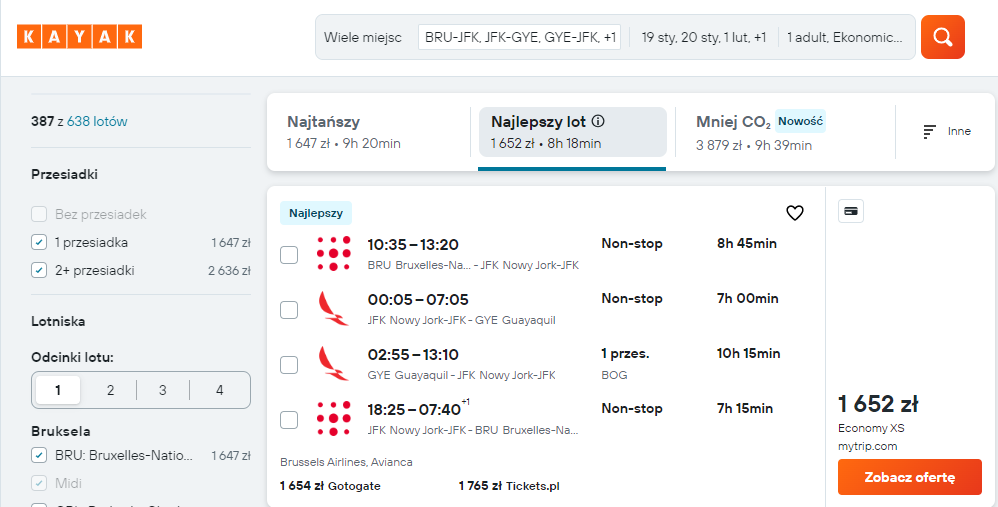This screenshot has height=507, width=998.
Task: Click the orange search magnifier button
Action: (x=943, y=37)
